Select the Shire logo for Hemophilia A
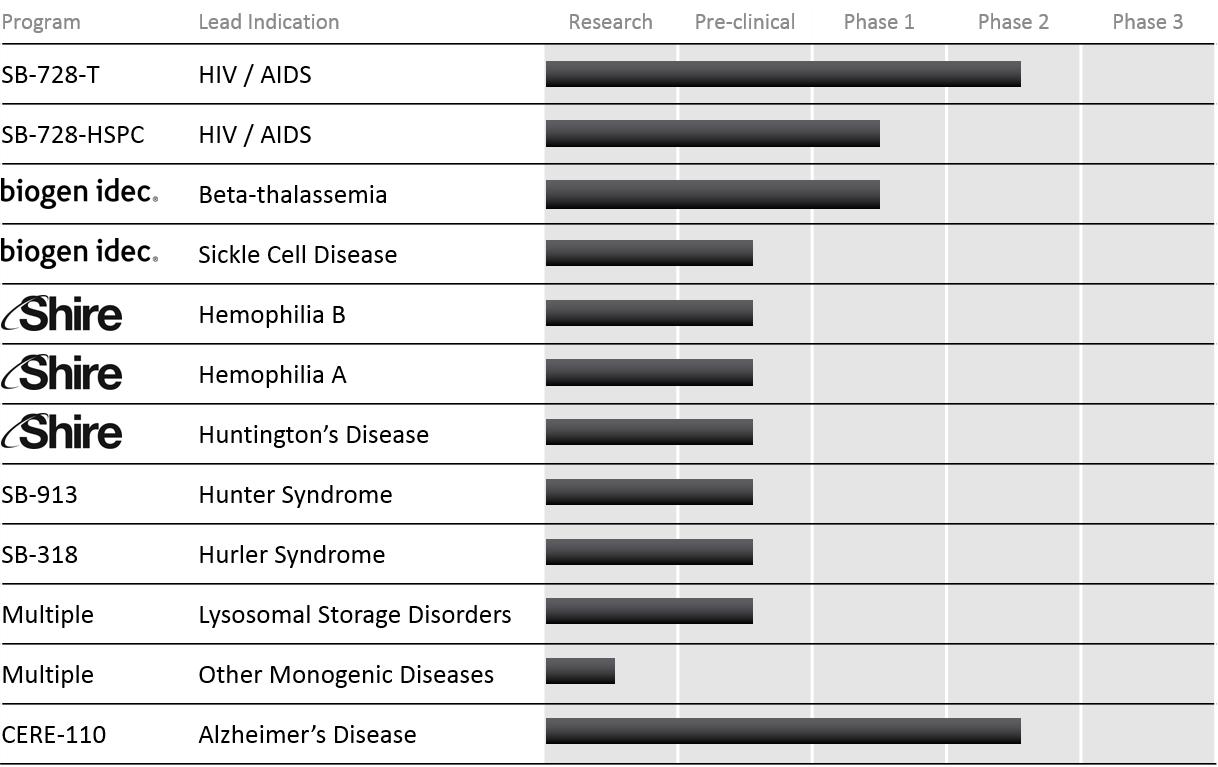The height and width of the screenshot is (767, 1218). tap(62, 374)
